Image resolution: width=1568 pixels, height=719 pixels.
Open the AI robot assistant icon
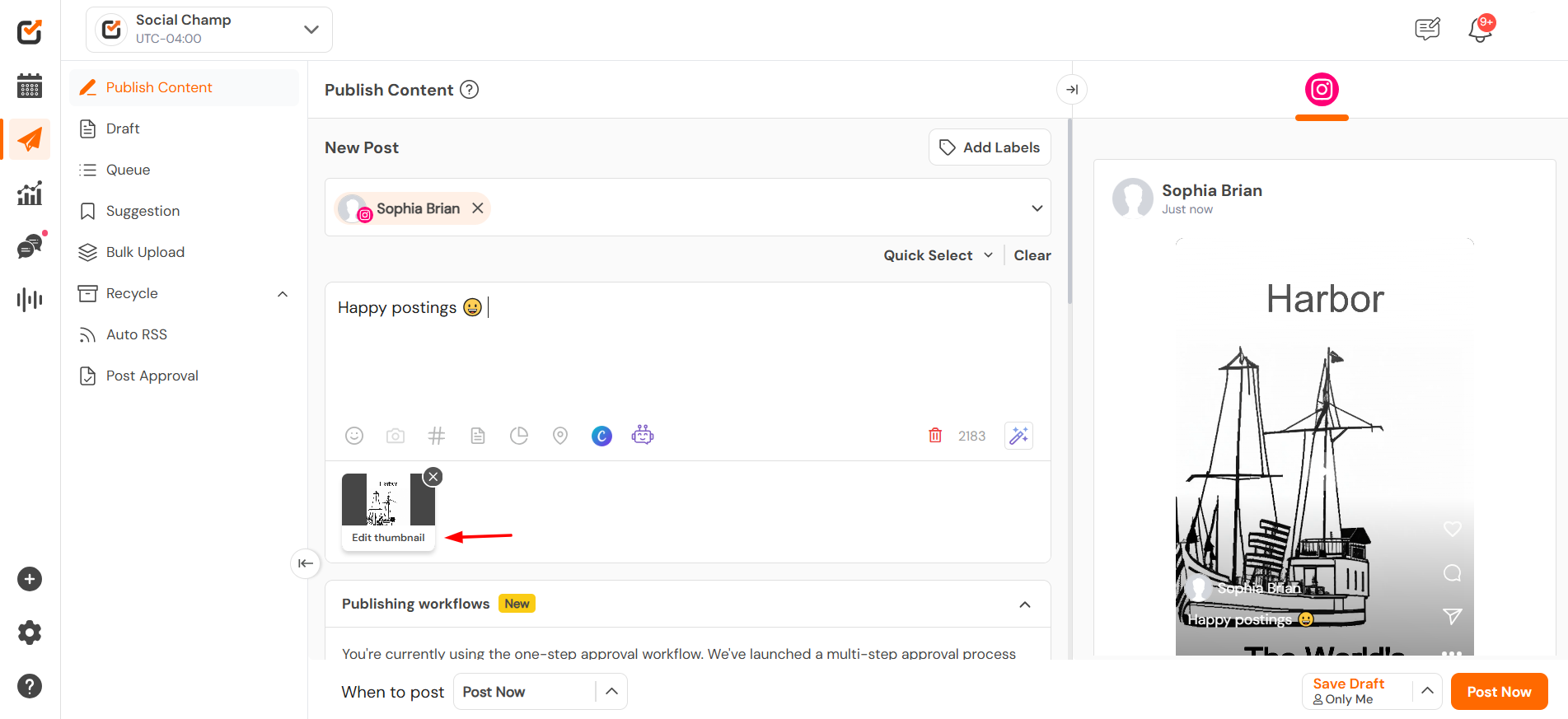click(643, 435)
